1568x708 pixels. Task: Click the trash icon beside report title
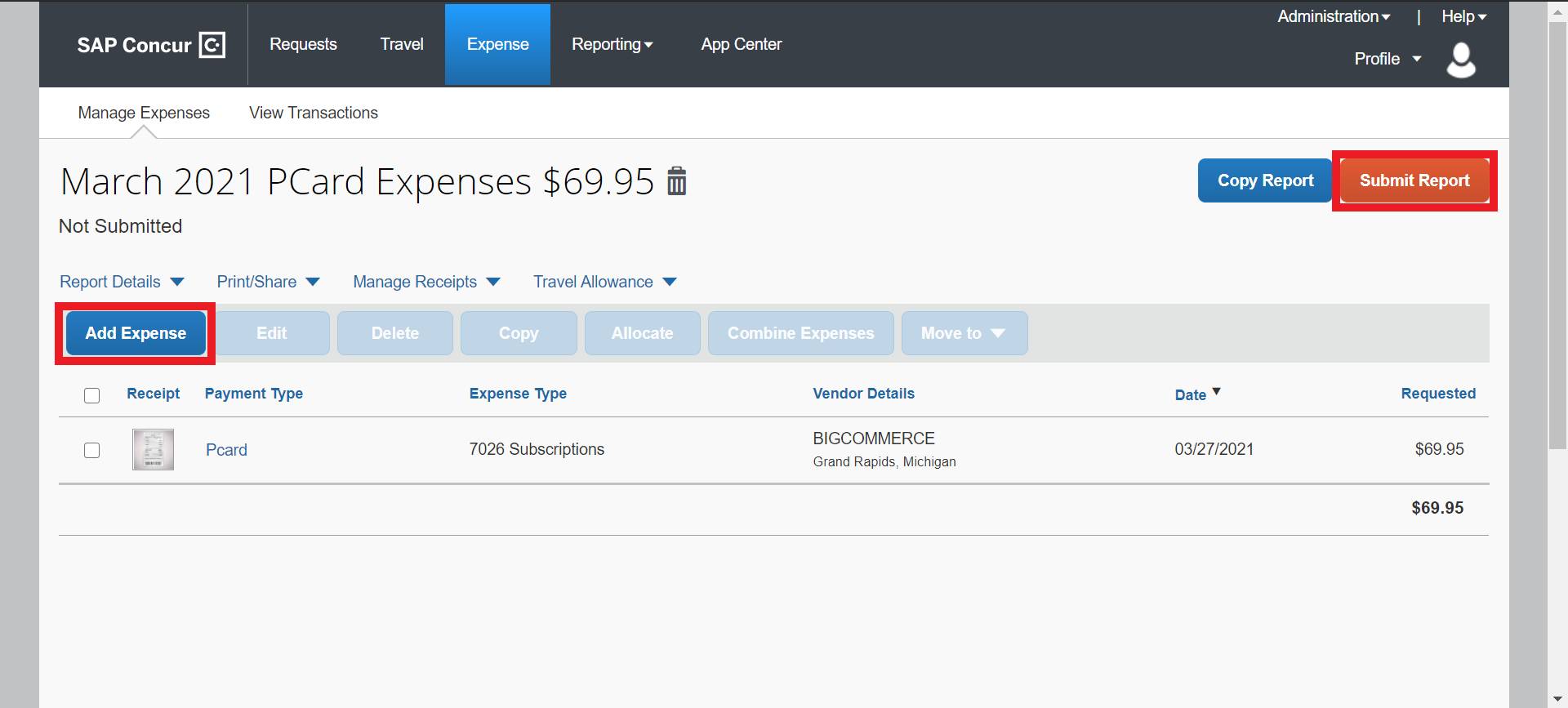676,181
